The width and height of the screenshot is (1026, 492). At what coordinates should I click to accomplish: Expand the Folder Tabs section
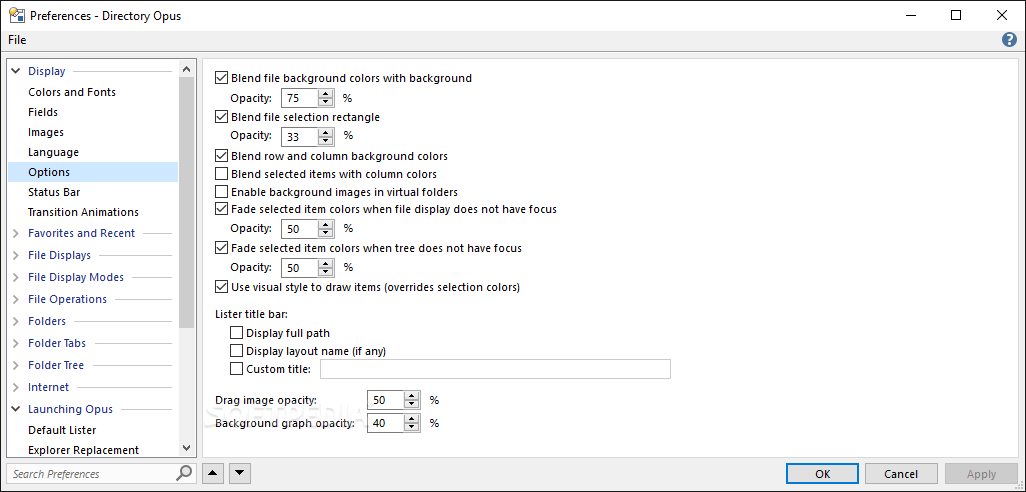(x=16, y=343)
